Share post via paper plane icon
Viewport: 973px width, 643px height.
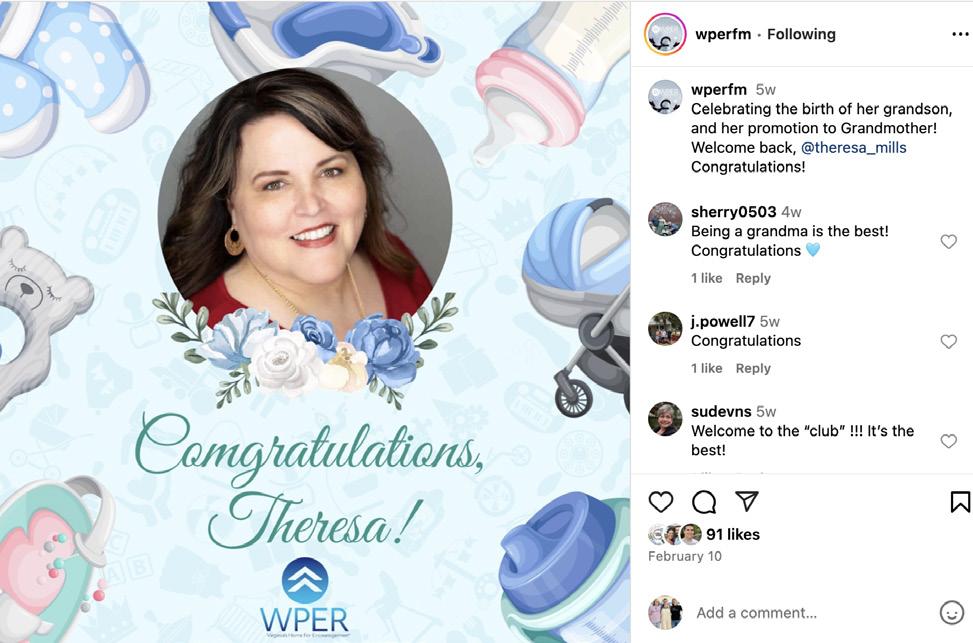[747, 501]
